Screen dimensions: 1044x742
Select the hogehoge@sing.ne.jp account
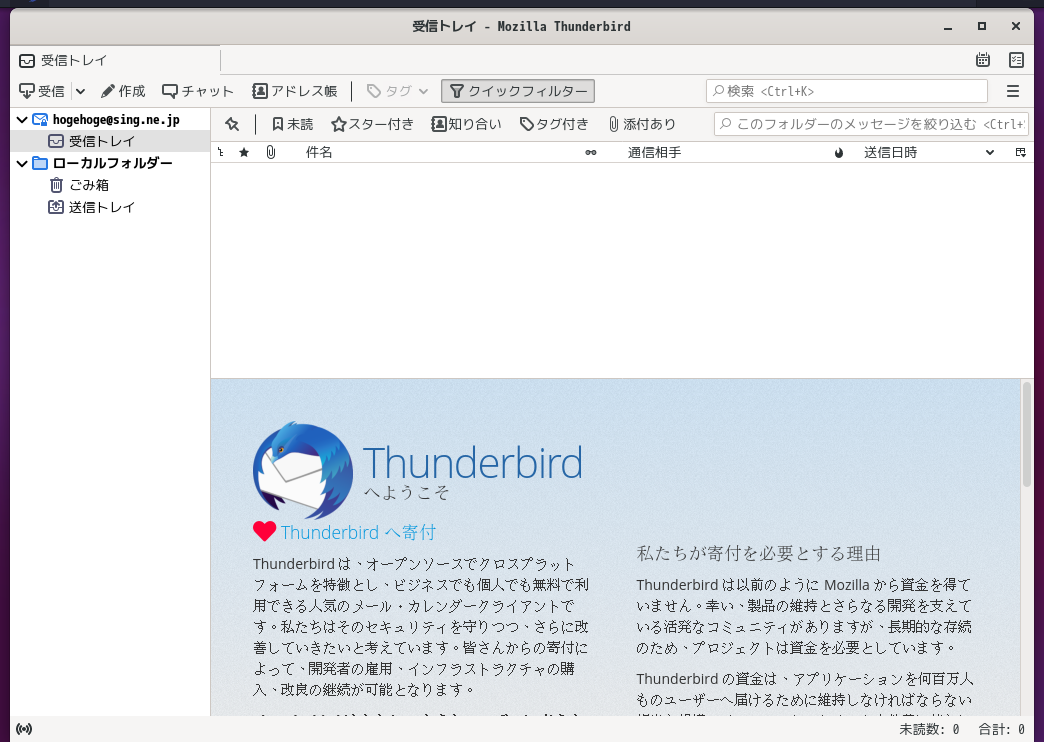click(x=116, y=120)
